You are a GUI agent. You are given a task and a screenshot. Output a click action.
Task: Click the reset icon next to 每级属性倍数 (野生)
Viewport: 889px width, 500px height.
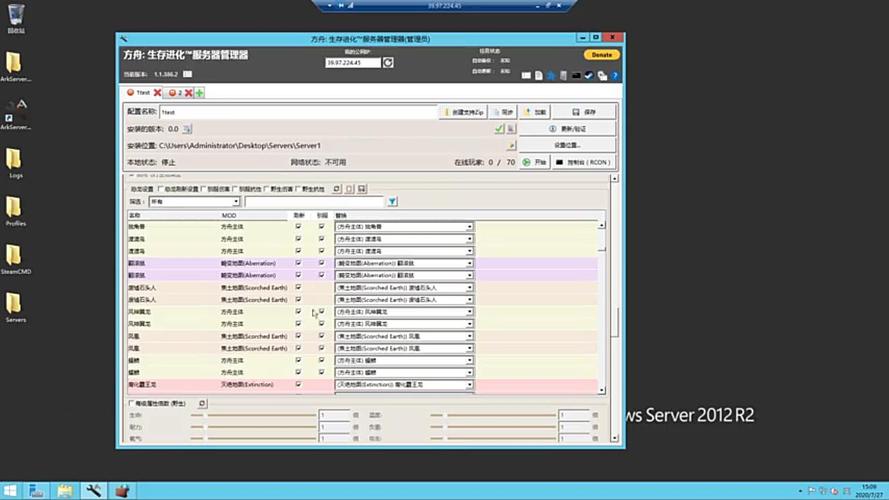[x=202, y=404]
